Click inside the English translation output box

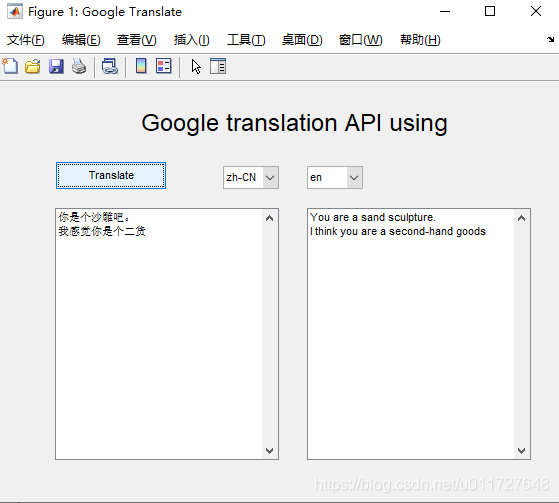411,334
